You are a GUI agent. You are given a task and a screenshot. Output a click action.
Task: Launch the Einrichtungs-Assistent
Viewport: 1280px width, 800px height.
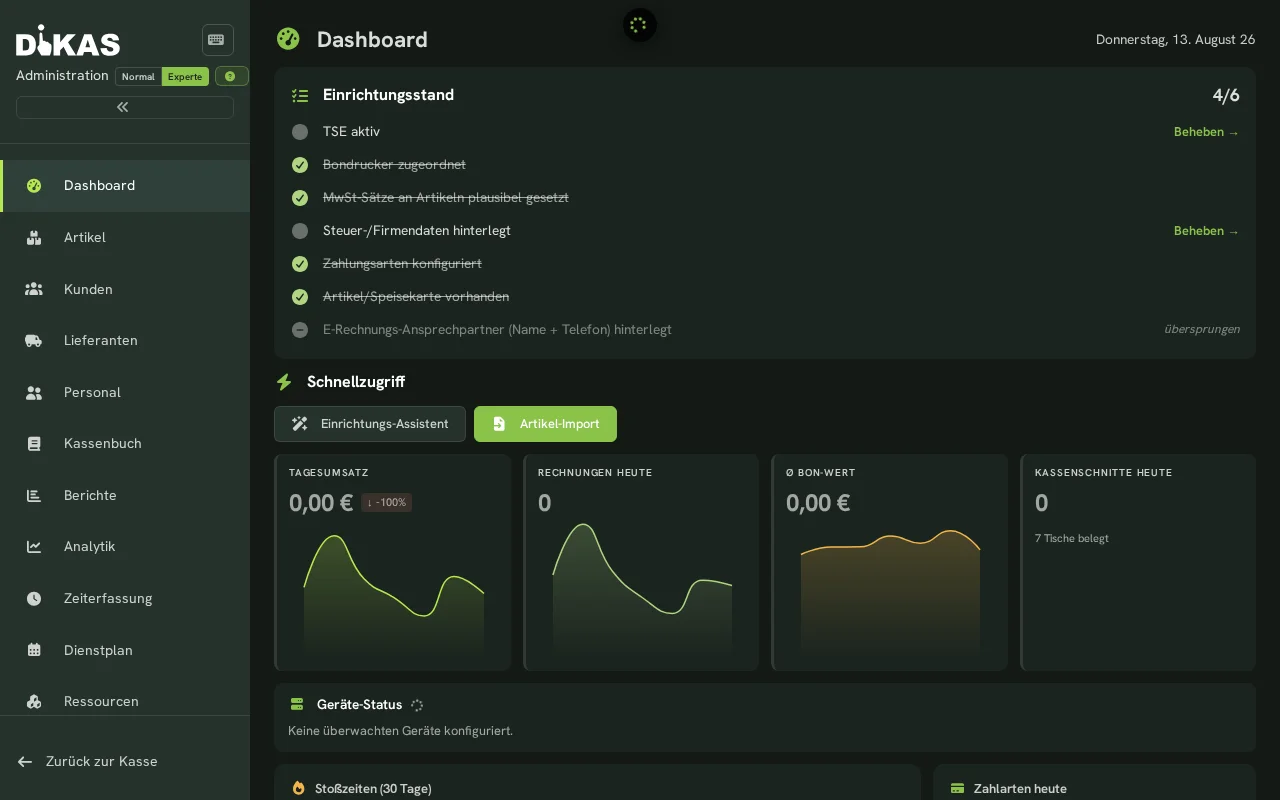pyautogui.click(x=370, y=424)
